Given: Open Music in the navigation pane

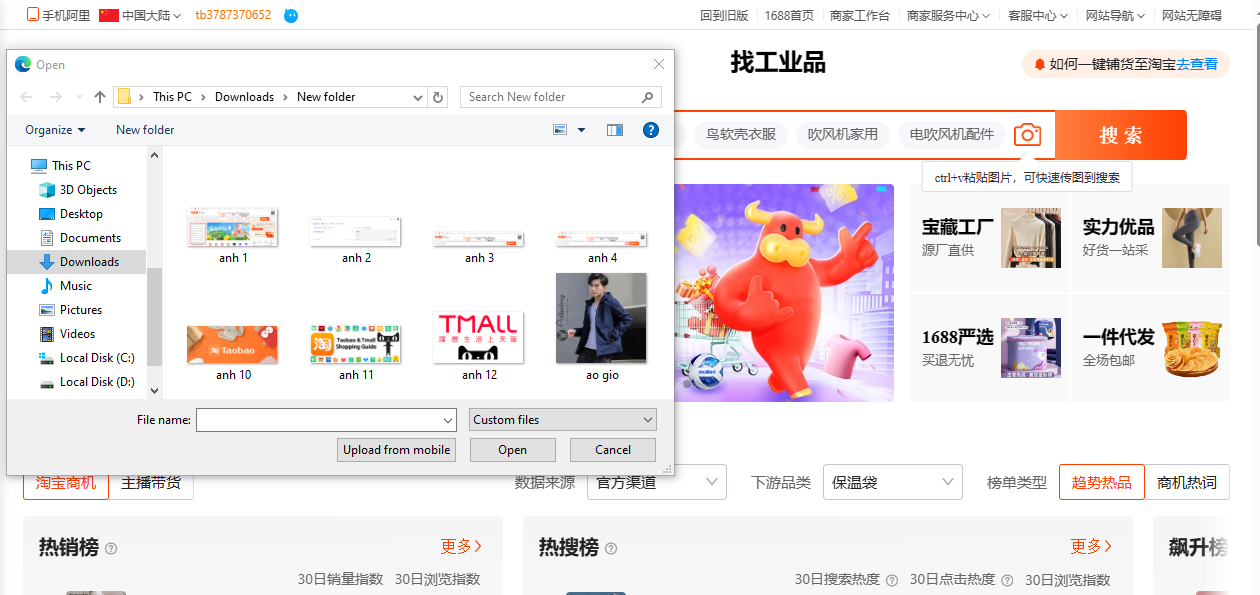Looking at the screenshot, I should click(x=76, y=286).
